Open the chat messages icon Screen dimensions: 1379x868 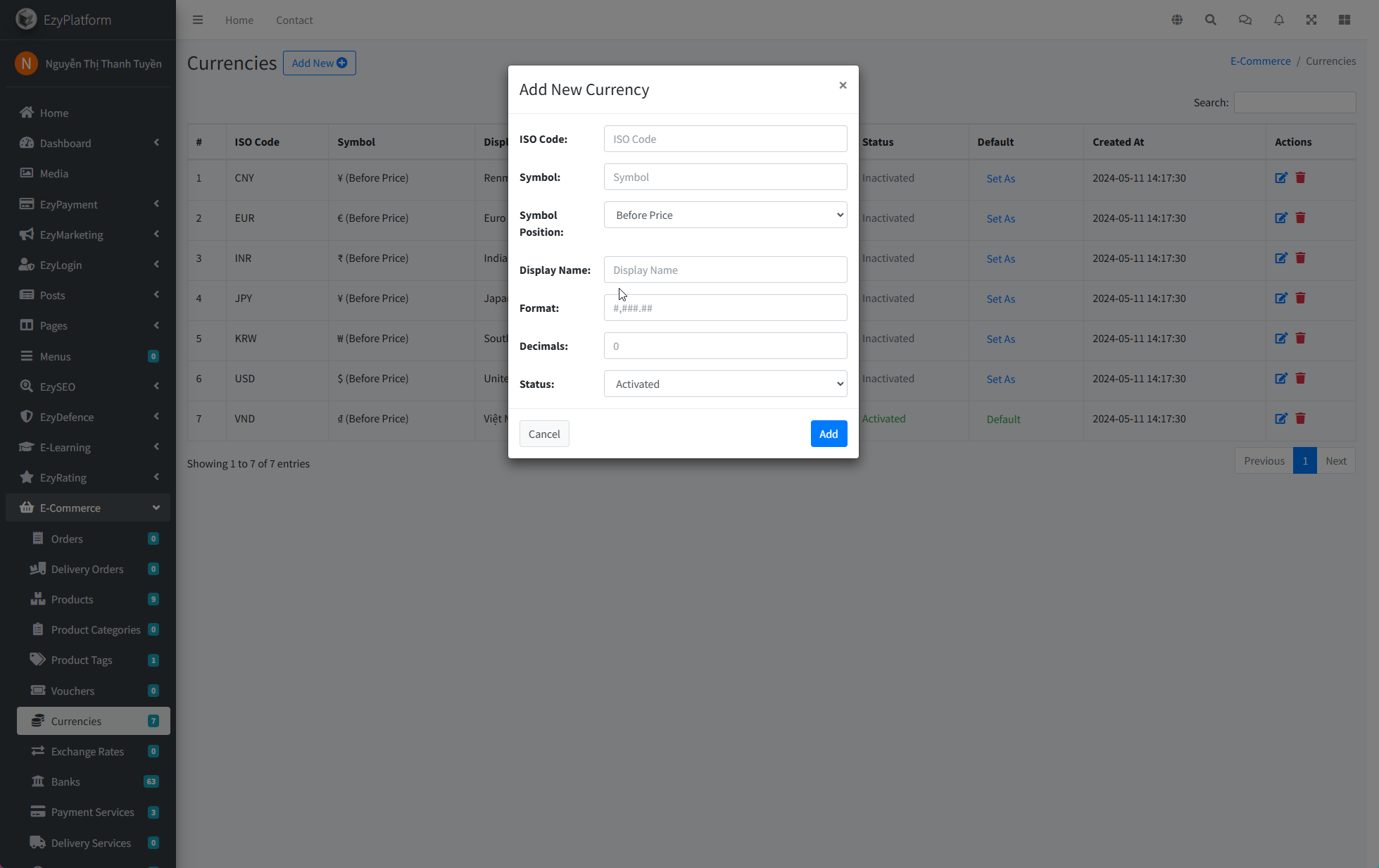pos(1245,20)
